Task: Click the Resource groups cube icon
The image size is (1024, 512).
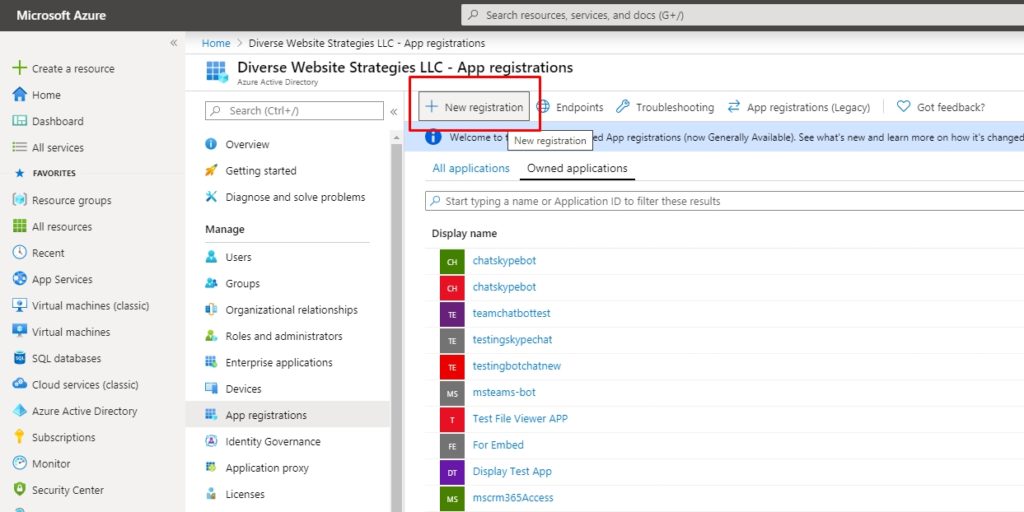Action: point(20,200)
